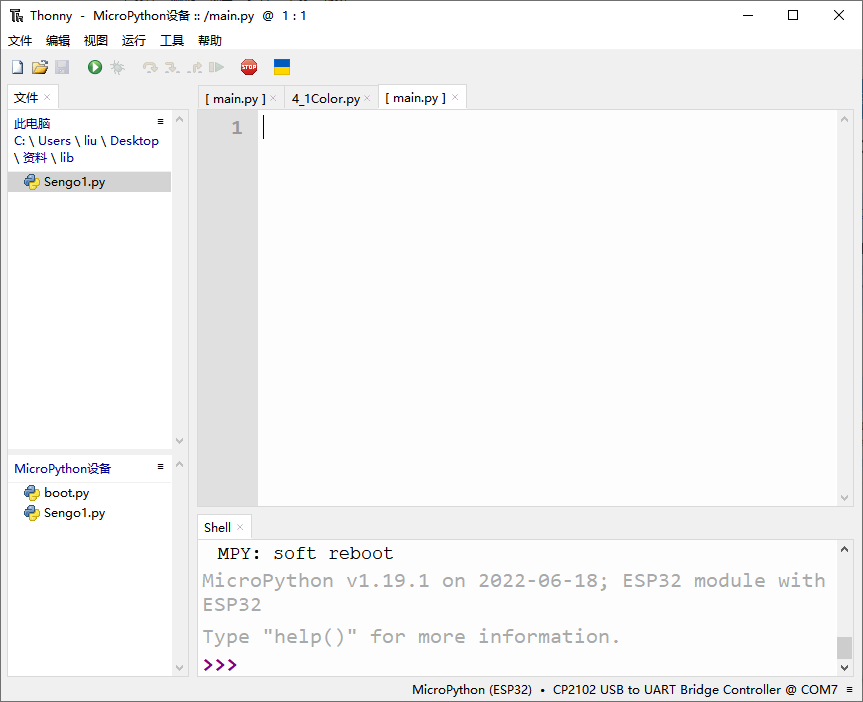Stop the backend with the red STOP icon
Screen dimensions: 863x702
[249, 67]
